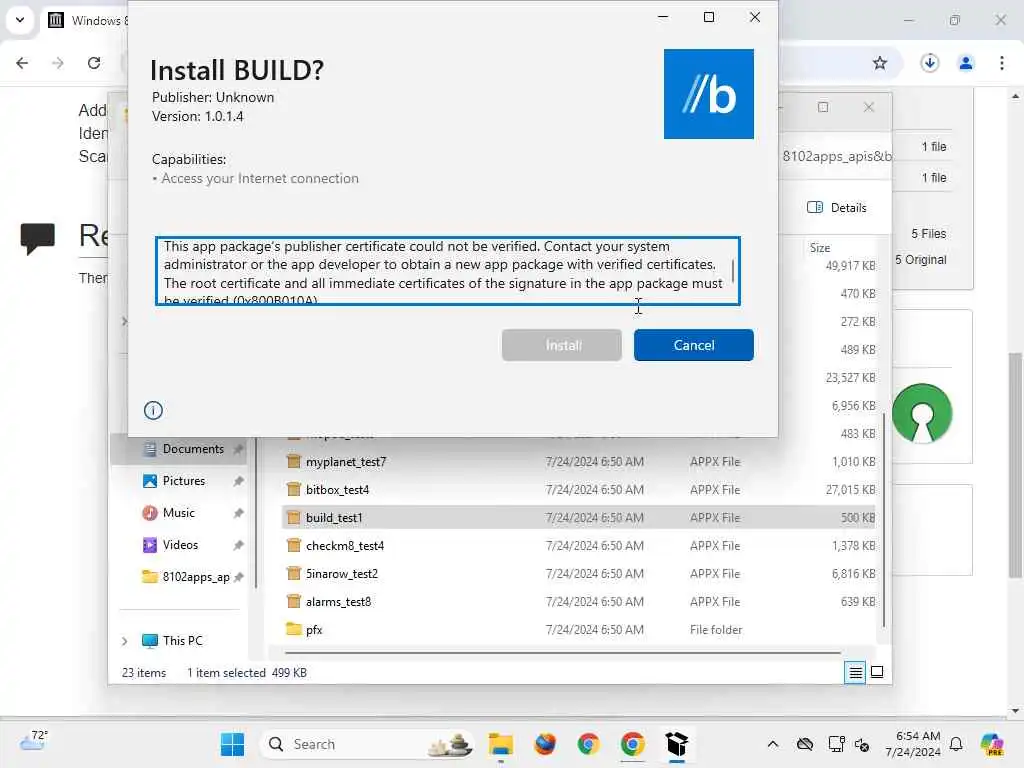
Task: Go back in the Chrome browser
Action: pyautogui.click(x=22, y=63)
